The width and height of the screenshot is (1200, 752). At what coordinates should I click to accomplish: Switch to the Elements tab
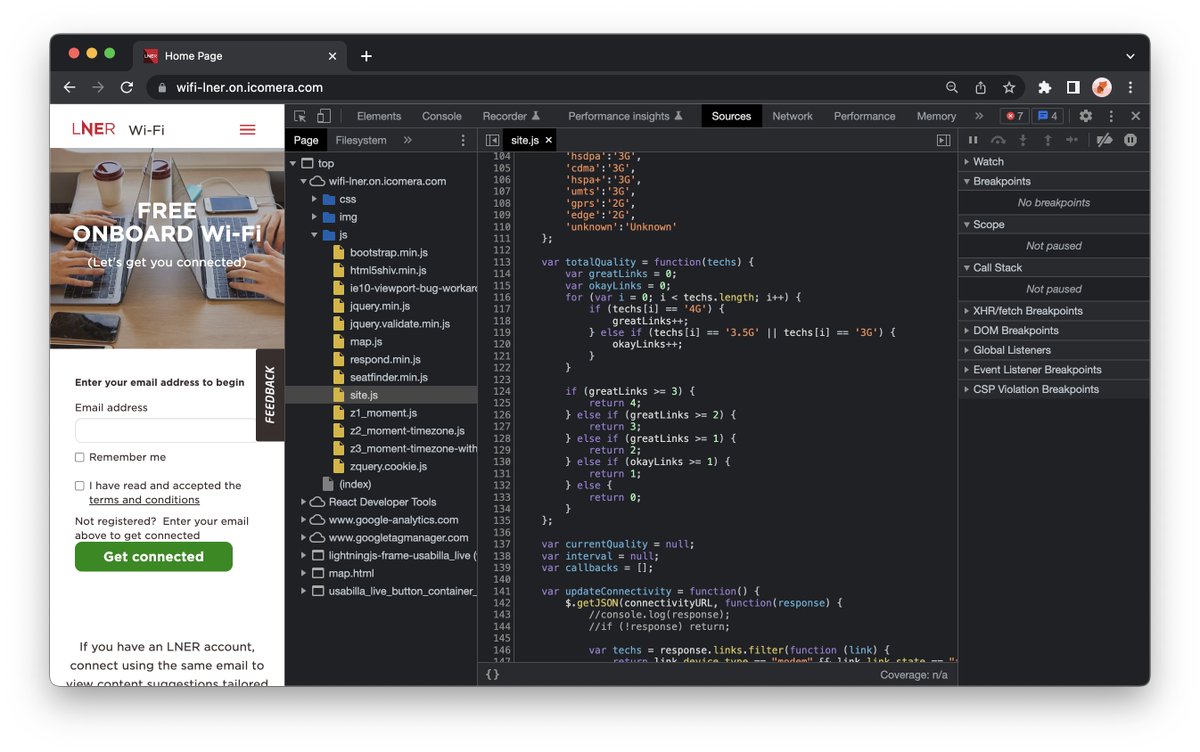pos(379,116)
